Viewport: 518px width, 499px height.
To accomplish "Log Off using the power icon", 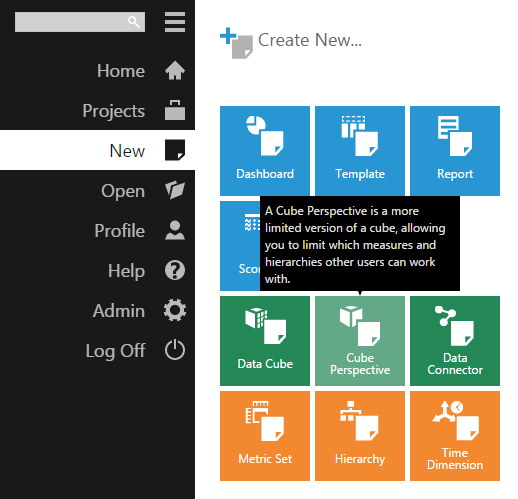I will (x=175, y=350).
